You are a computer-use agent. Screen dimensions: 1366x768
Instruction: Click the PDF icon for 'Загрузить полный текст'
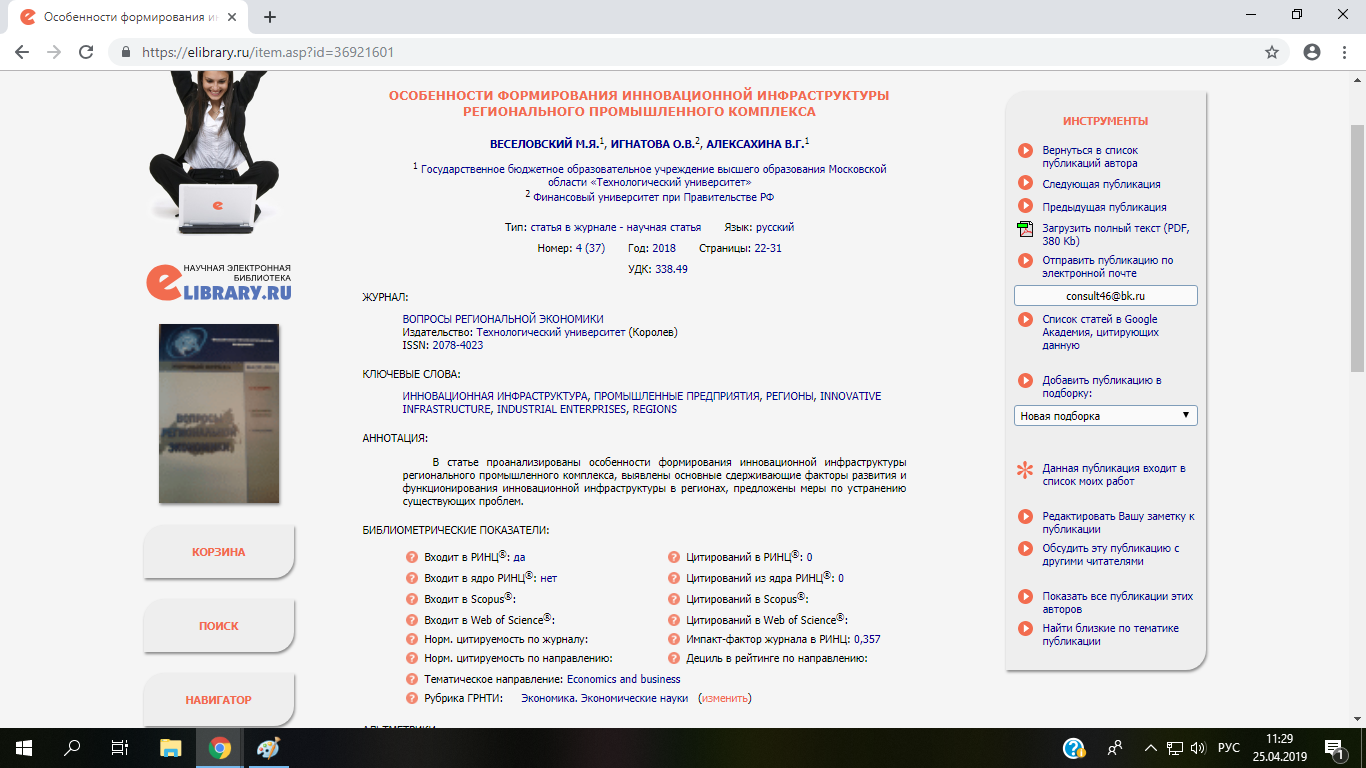coord(1025,229)
